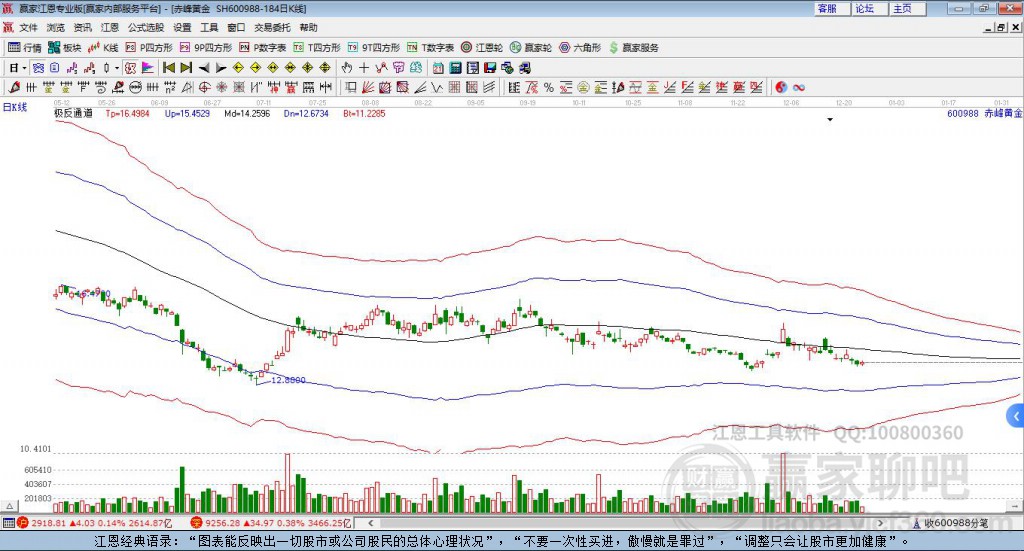Open the 行情 market quotes view
Screen dimensions: 1024x551
coord(25,48)
